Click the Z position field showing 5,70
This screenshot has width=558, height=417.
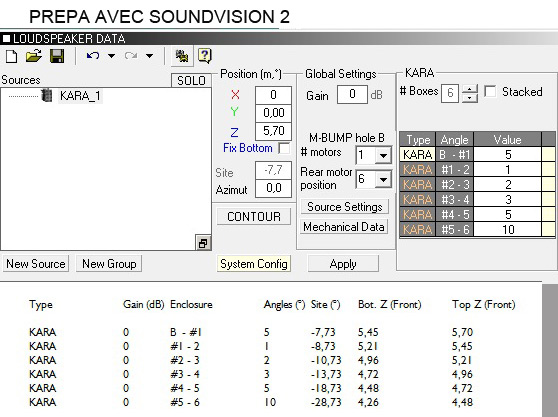tap(273, 131)
